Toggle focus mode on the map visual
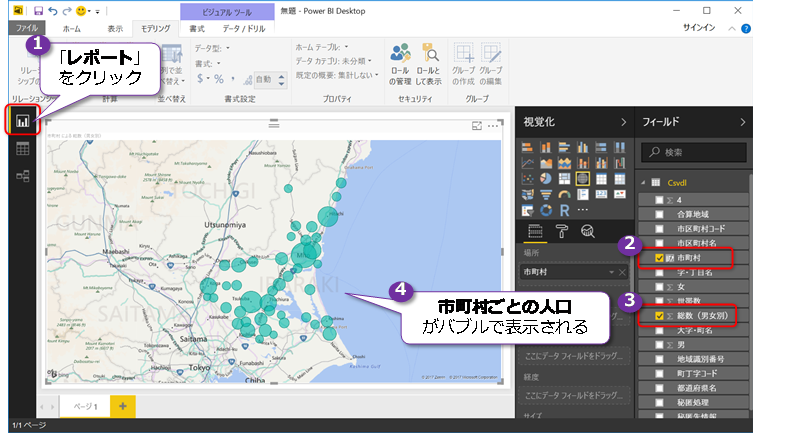Viewport: 800px width, 435px height. (x=477, y=126)
